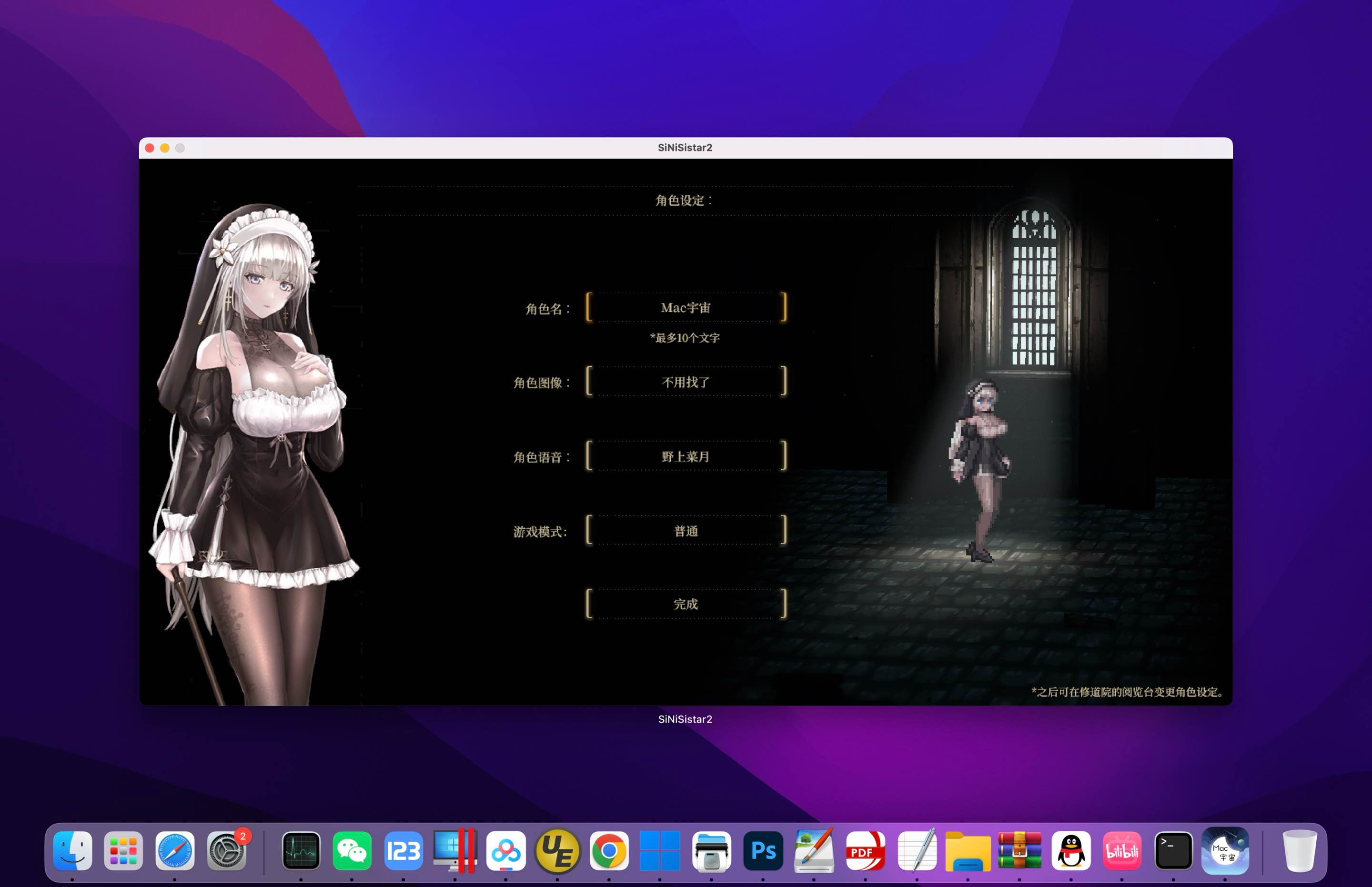Open the notepad with pen icon

pos(917,851)
